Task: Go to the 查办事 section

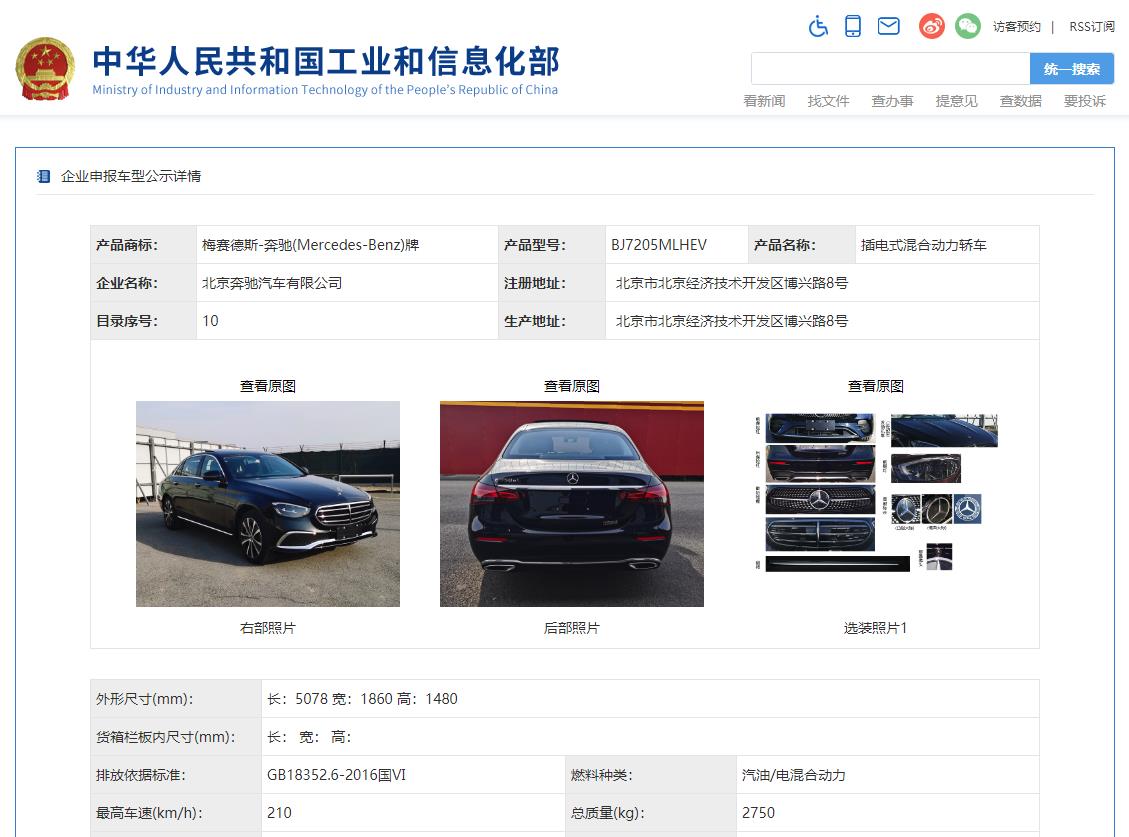Action: point(892,101)
